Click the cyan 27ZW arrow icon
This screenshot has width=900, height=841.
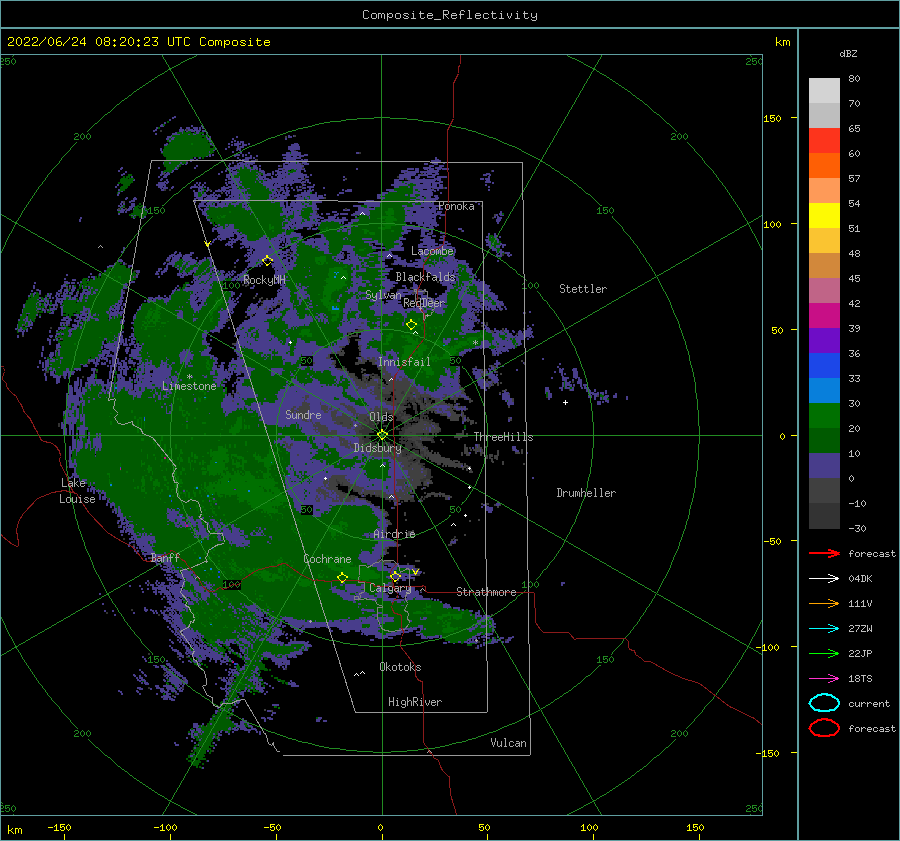824,629
